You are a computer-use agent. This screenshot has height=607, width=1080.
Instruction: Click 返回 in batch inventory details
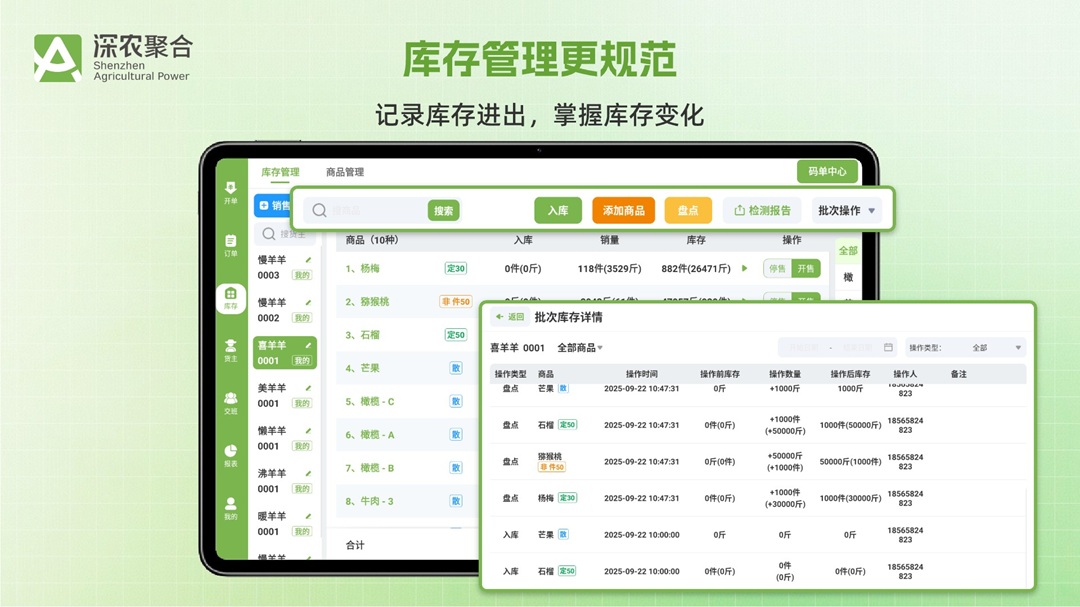[510, 316]
